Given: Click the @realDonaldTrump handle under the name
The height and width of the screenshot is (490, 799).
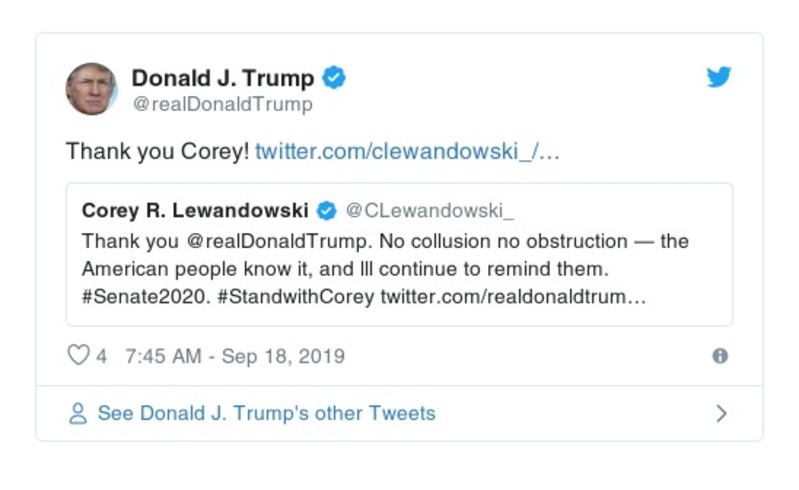Looking at the screenshot, I should [x=222, y=104].
